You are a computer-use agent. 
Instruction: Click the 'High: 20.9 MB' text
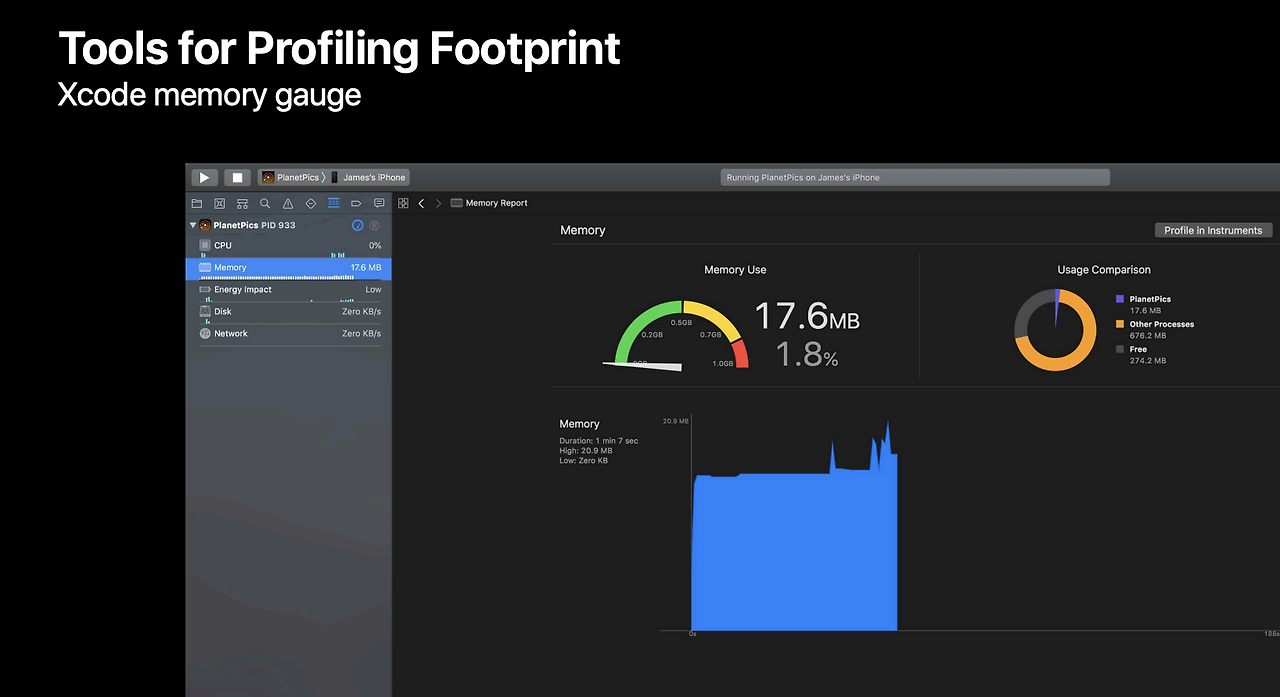click(x=586, y=451)
